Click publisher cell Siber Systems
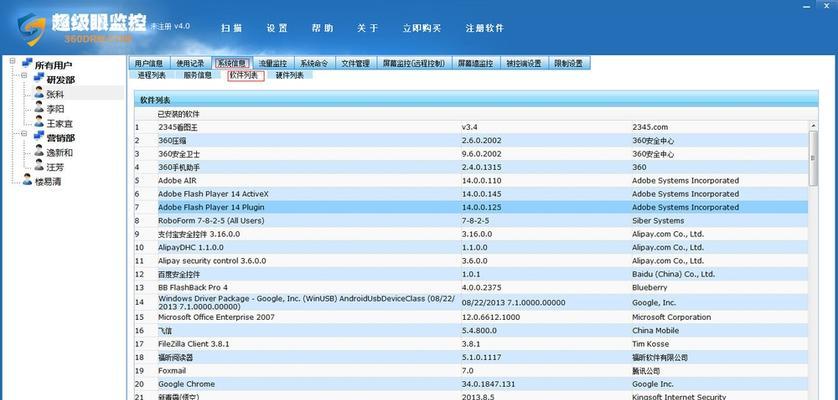Viewport: 838px width, 400px height. (658, 221)
